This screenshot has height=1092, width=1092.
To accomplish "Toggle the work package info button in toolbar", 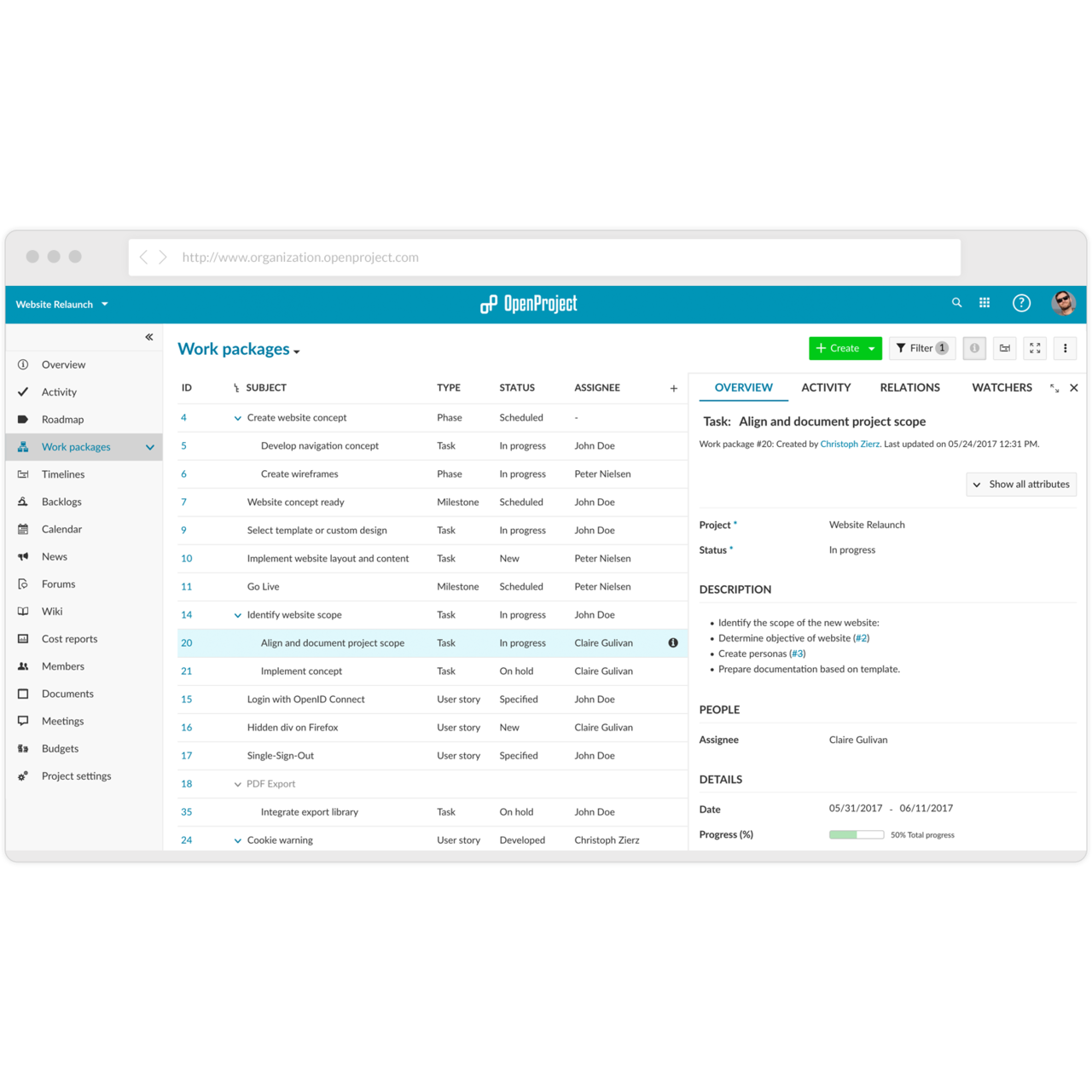I will pos(974,348).
